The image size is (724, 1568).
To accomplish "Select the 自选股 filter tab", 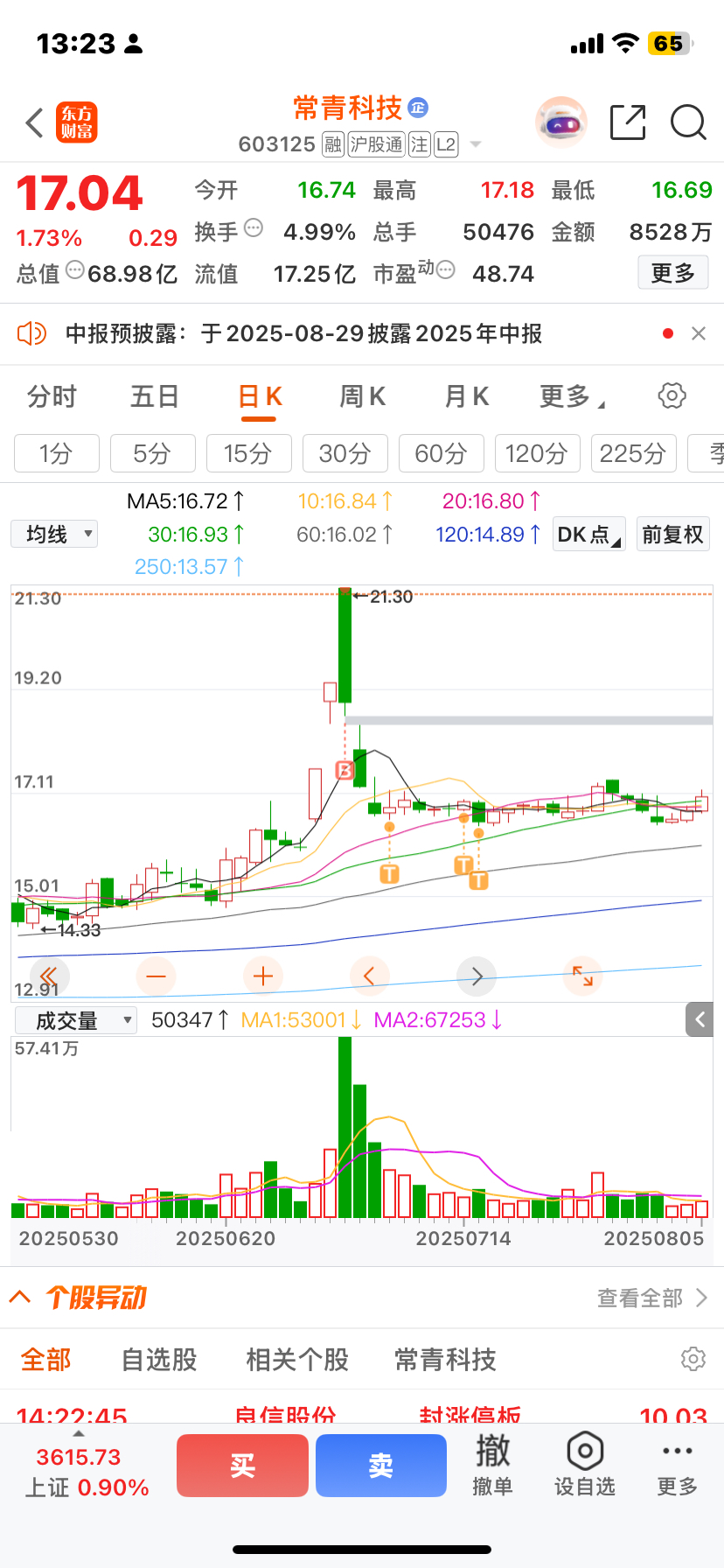I will pyautogui.click(x=159, y=1360).
